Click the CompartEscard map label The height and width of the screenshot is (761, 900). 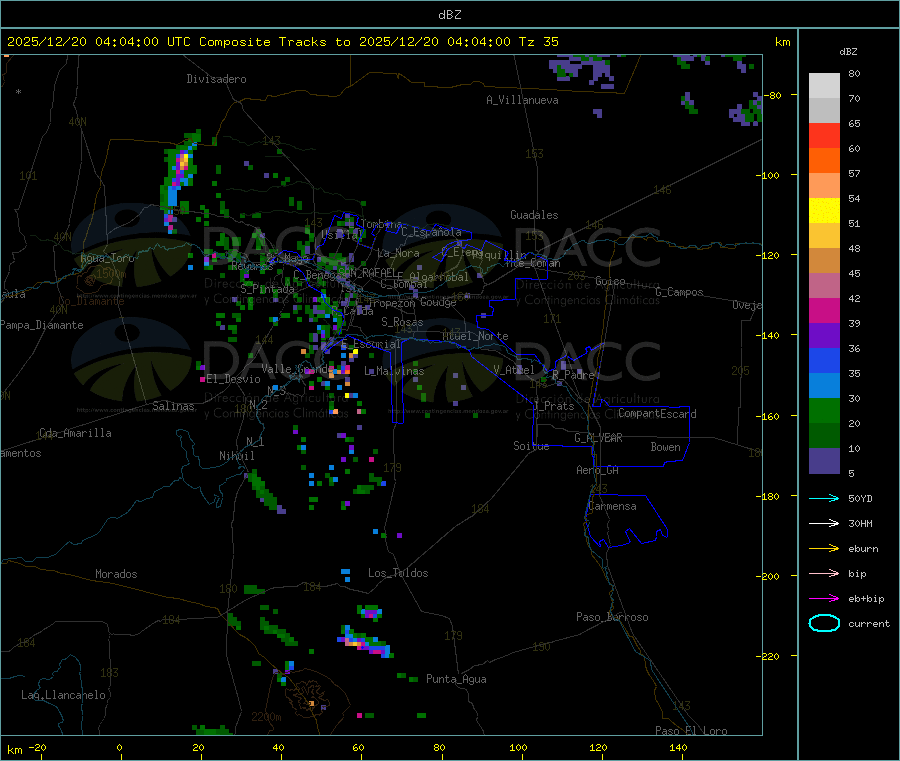point(657,414)
